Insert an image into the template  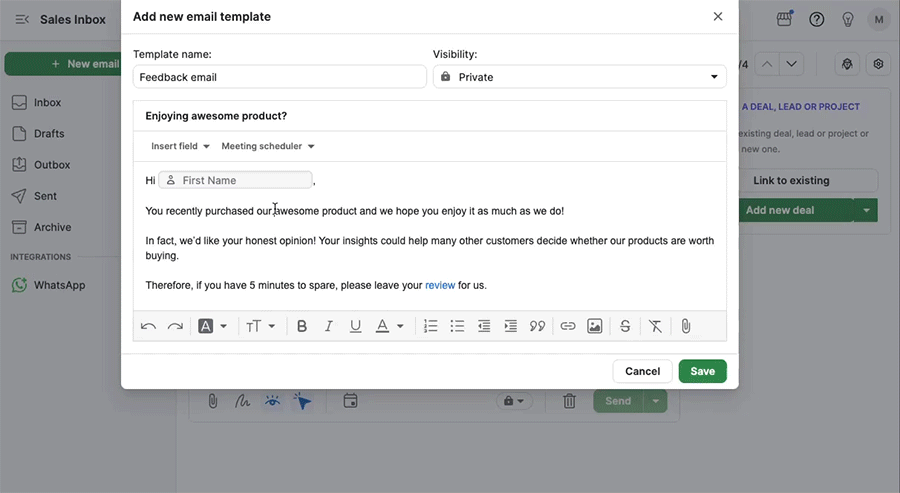point(595,326)
